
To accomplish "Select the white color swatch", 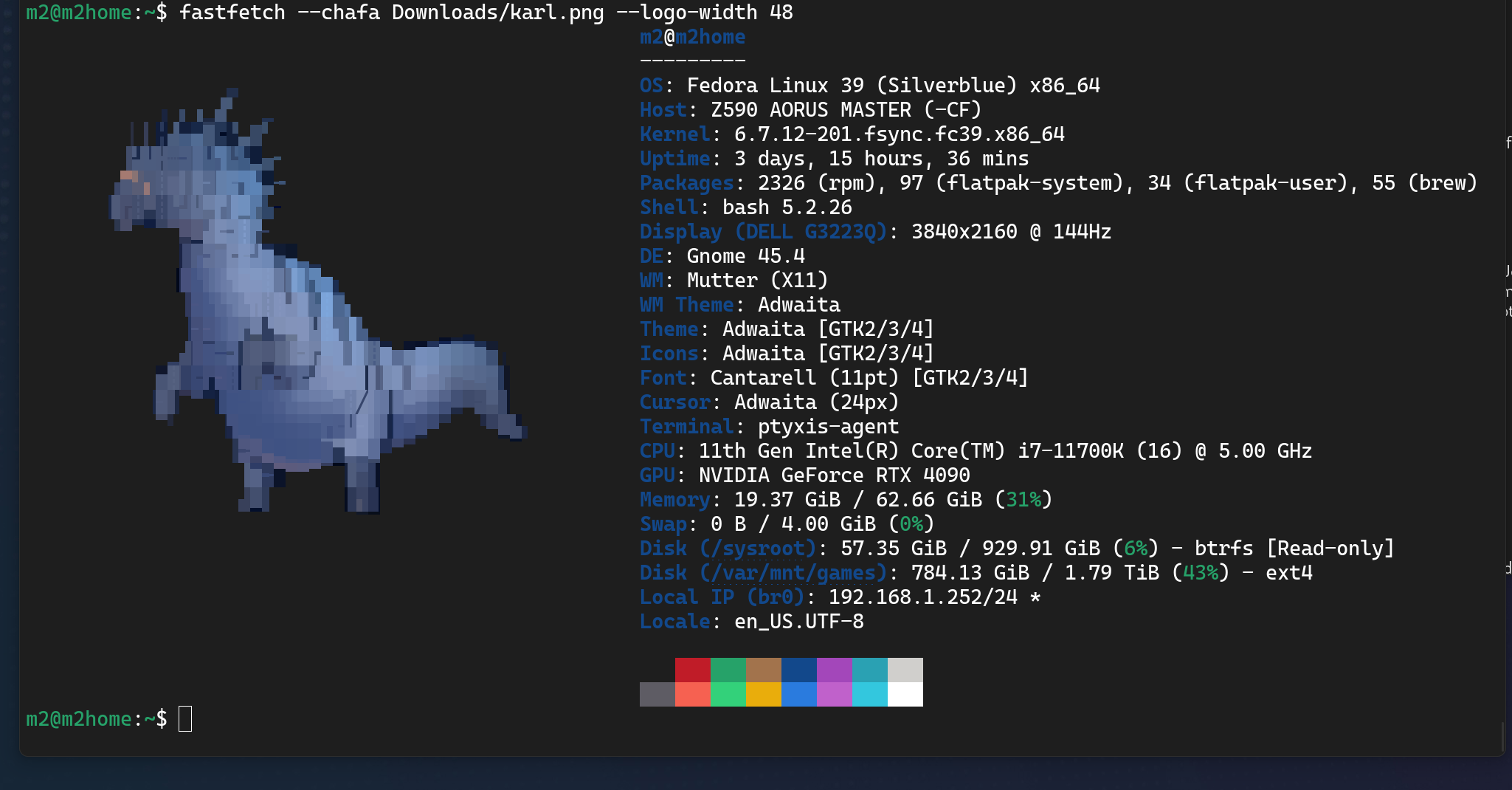I will point(905,694).
